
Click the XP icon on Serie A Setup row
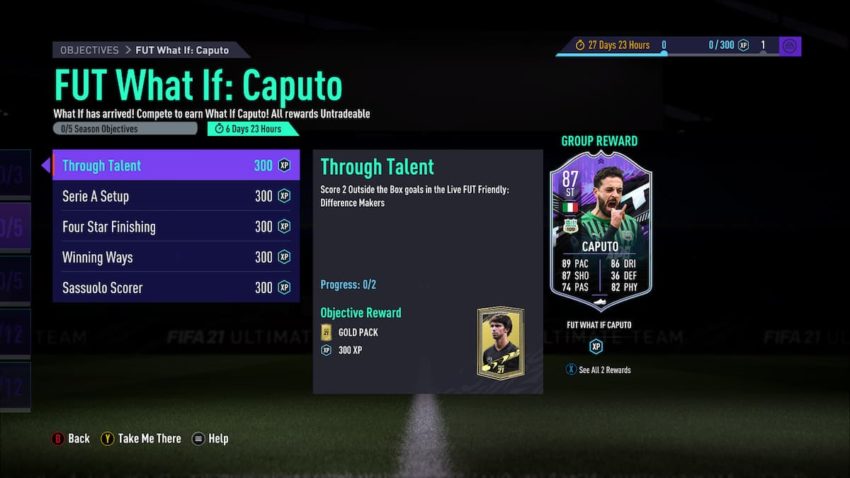tap(285, 196)
